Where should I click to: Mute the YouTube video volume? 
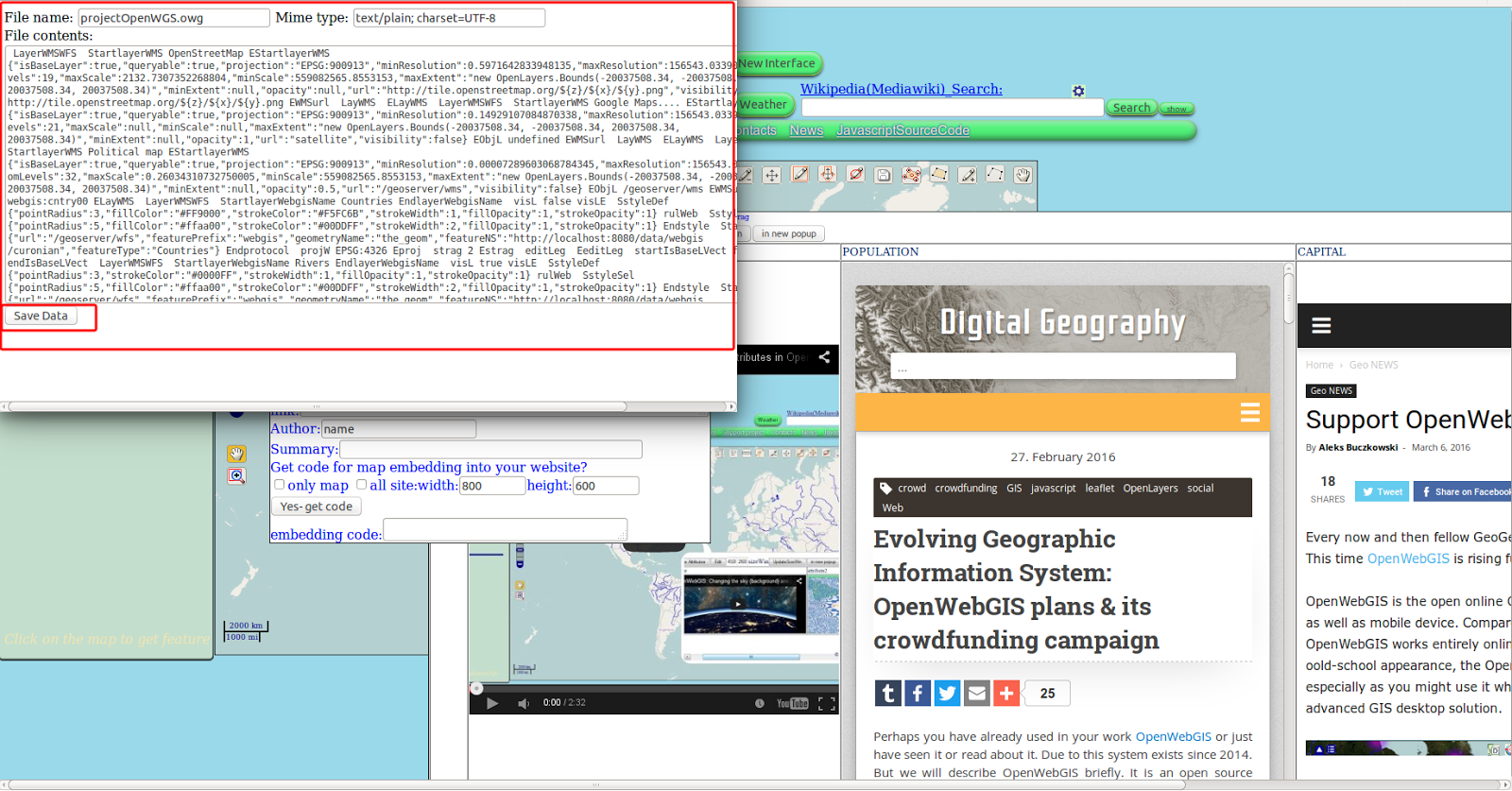pos(524,703)
